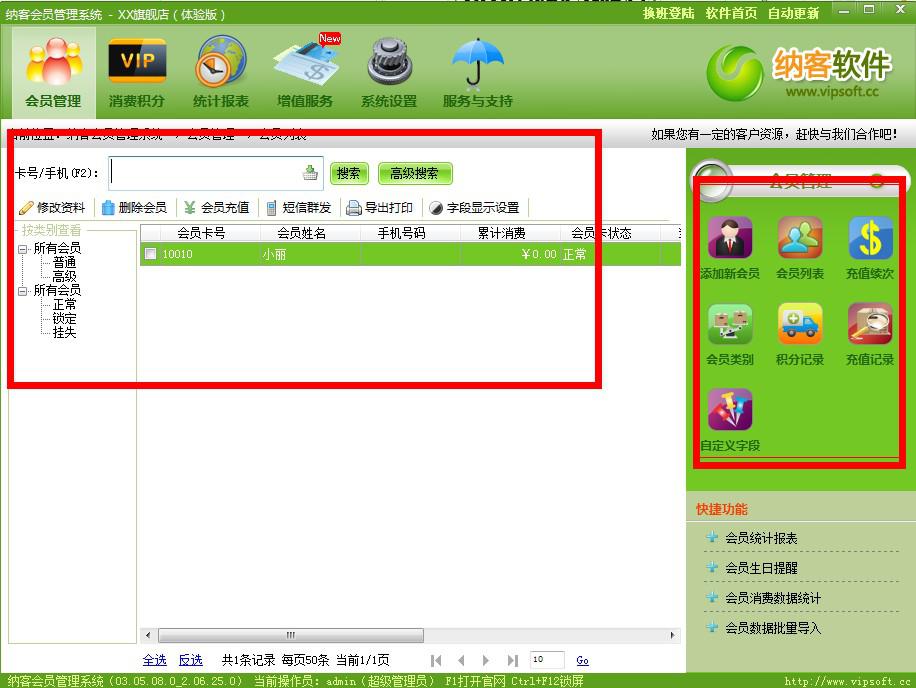
Task: Click the 高级搜索 button
Action: click(415, 174)
